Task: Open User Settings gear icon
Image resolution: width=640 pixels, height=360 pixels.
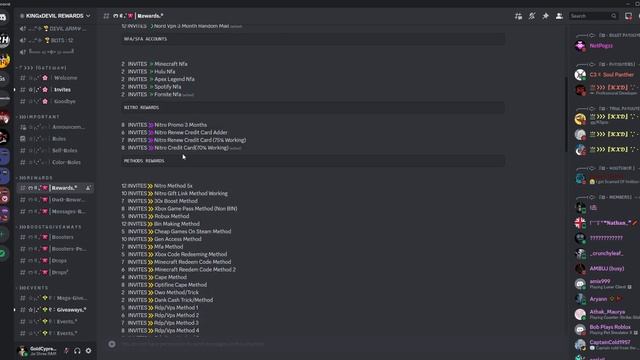Action: [88, 351]
